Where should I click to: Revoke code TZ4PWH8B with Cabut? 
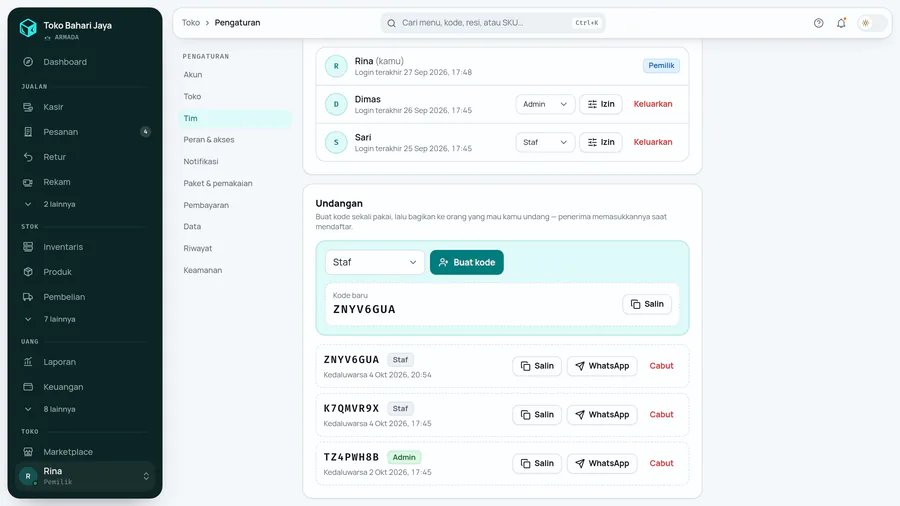click(661, 464)
